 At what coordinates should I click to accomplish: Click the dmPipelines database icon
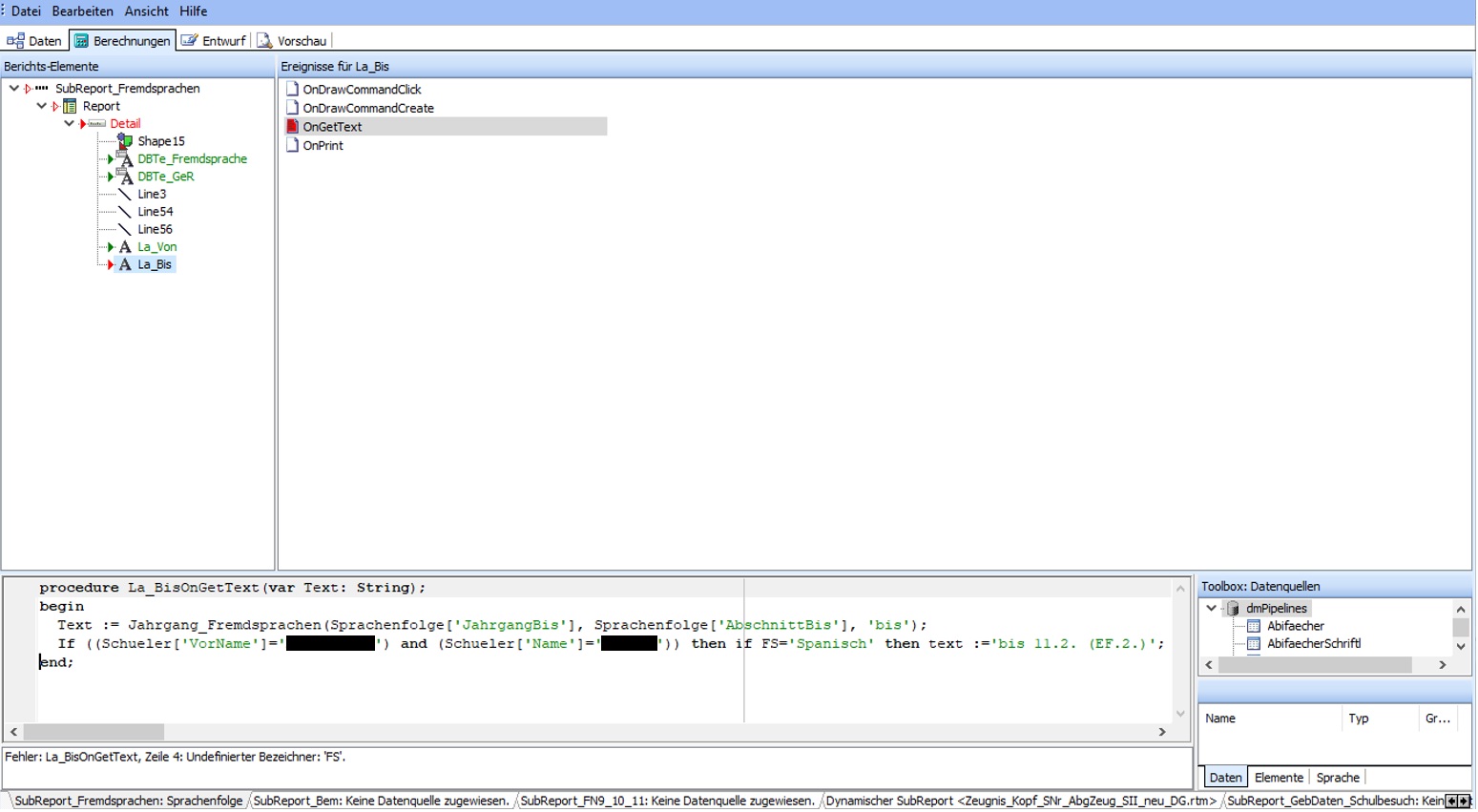1233,609
